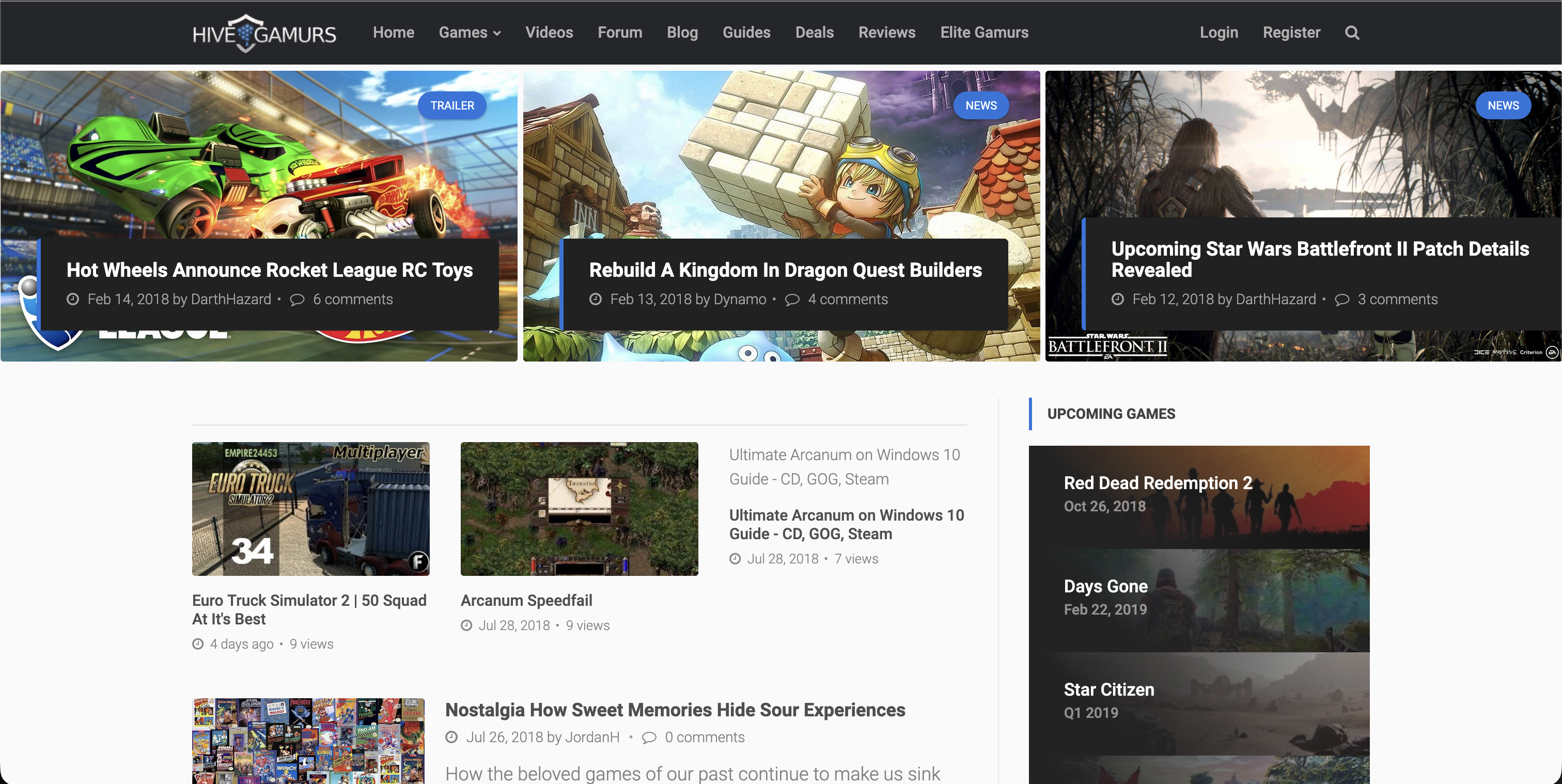
Task: Click the search magnifier icon
Action: (1352, 33)
